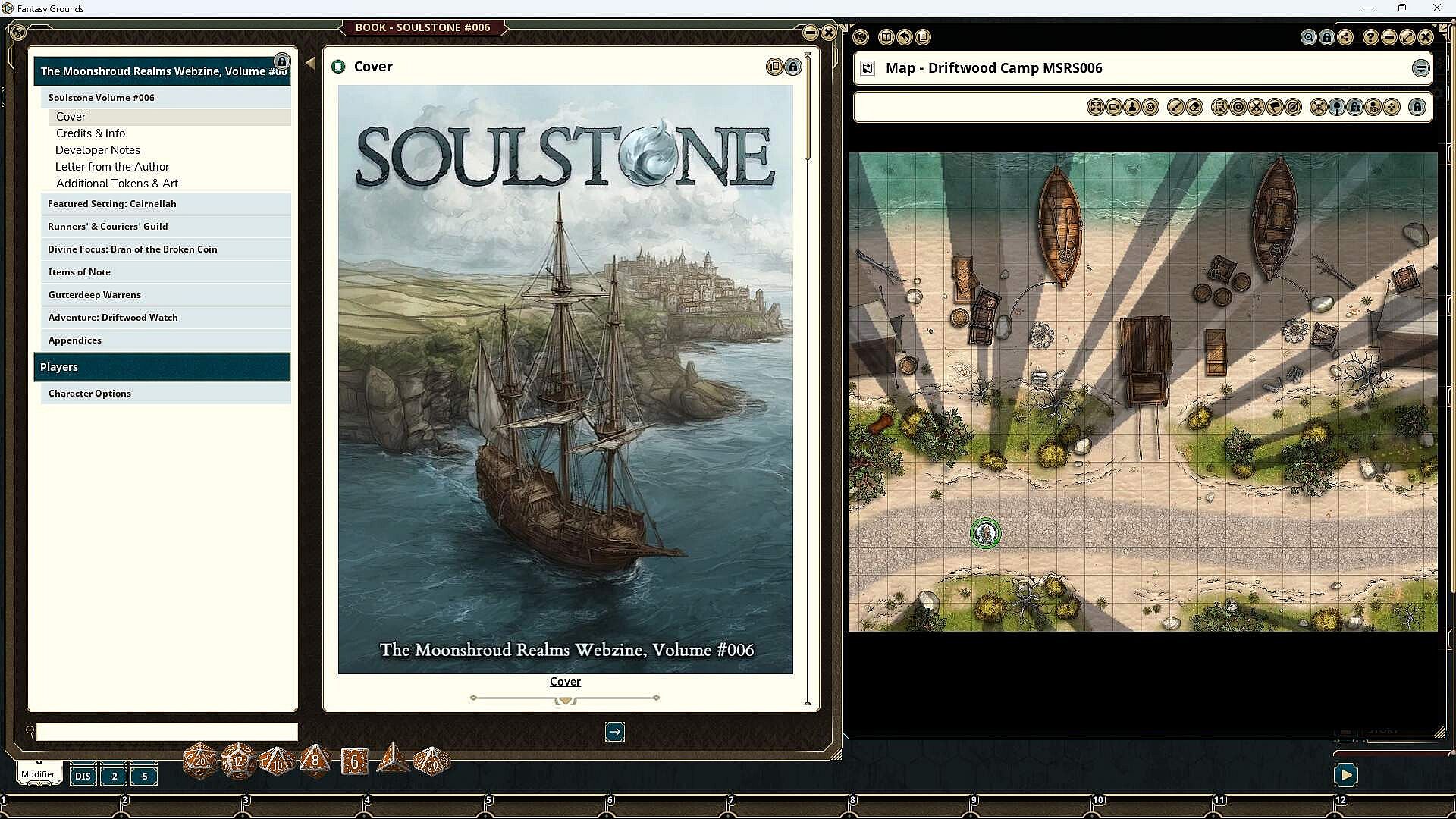Click the copy pages icon in map window header
Viewport: 1456px width, 819px height.
coord(922,37)
